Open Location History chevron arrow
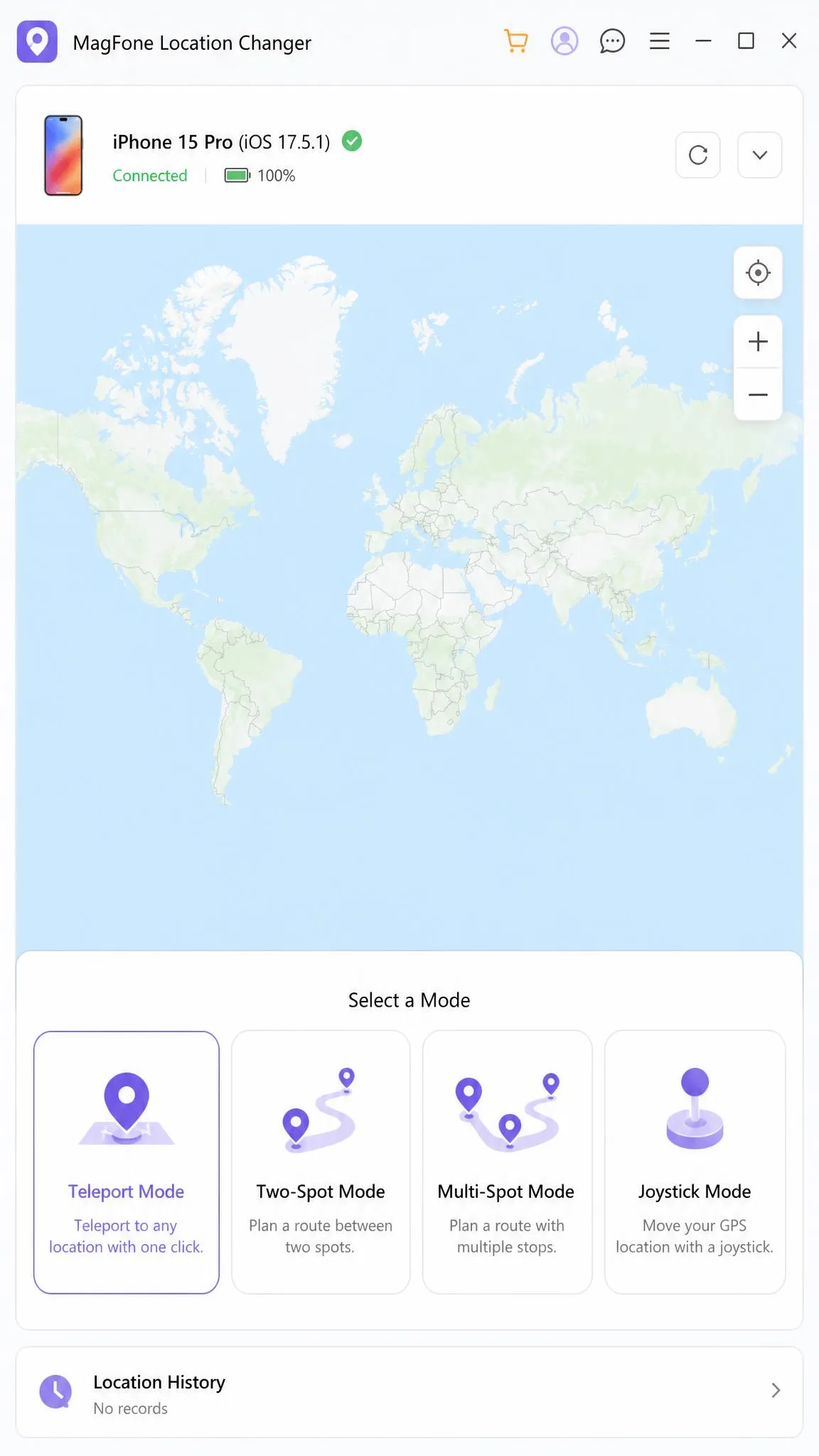Viewport: 819px width, 1456px height. click(x=776, y=1391)
